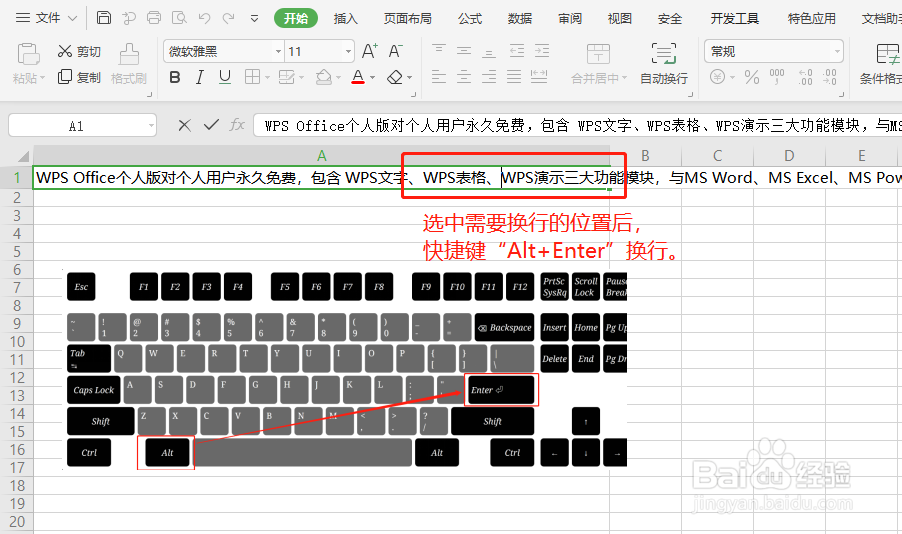Viewport: 902px width, 534px height.
Task: Switch to the 开始 tab
Action: coord(296,18)
